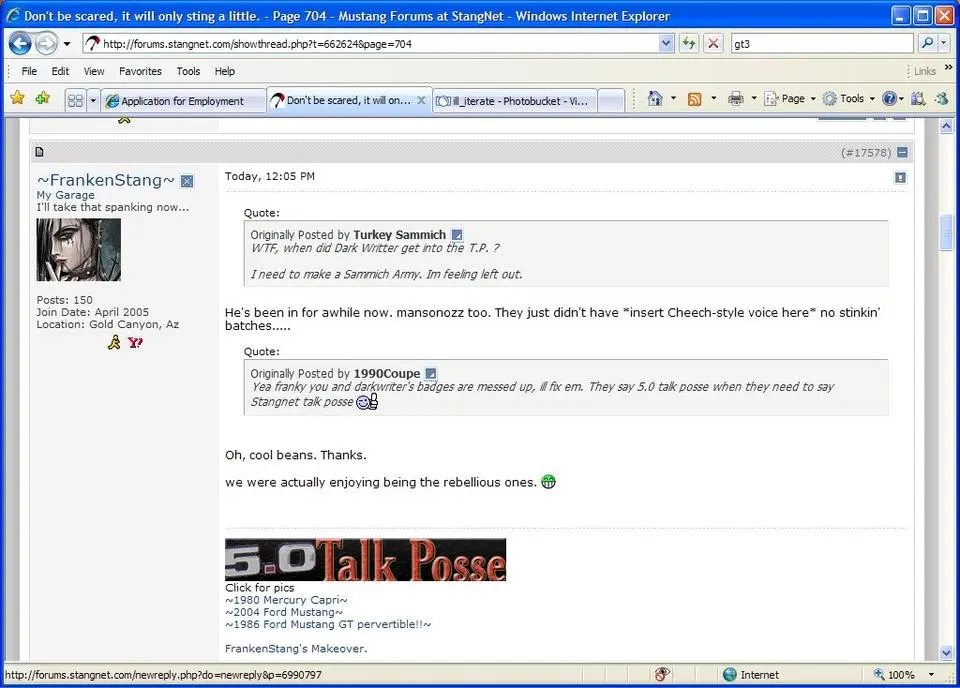View original post by Turkey Sammich arrow icon
This screenshot has height=688, width=960.
pyautogui.click(x=457, y=234)
